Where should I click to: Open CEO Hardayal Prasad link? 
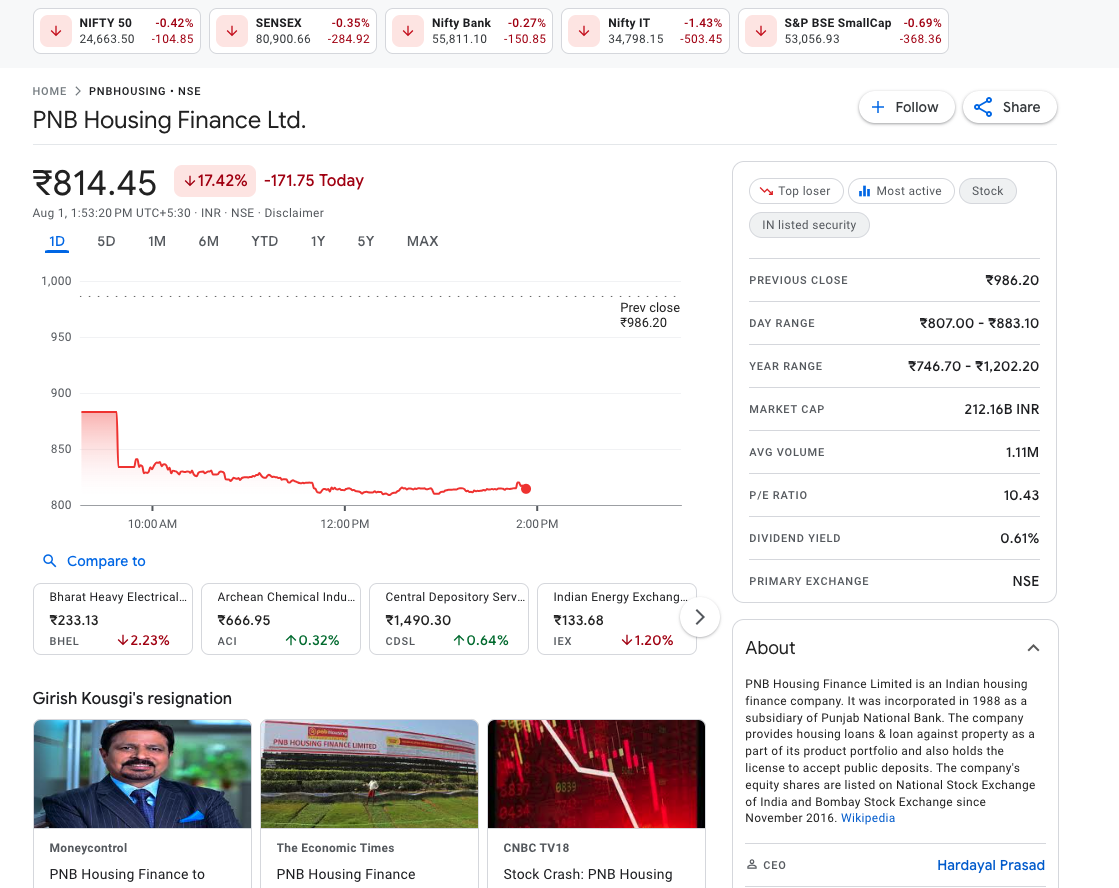click(x=991, y=865)
